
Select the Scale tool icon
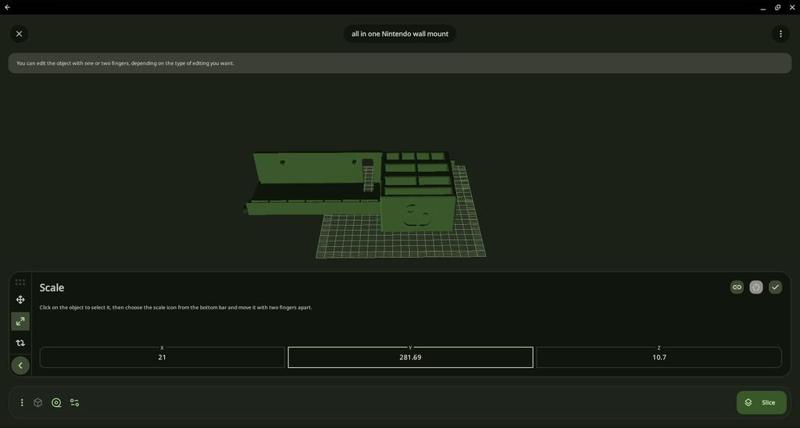pyautogui.click(x=20, y=321)
